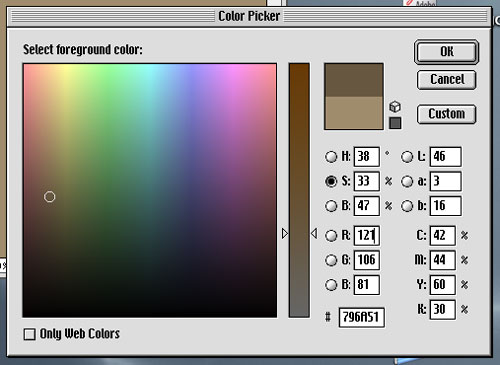Click the blue field showing 81
The image size is (500, 365).
pyautogui.click(x=367, y=285)
